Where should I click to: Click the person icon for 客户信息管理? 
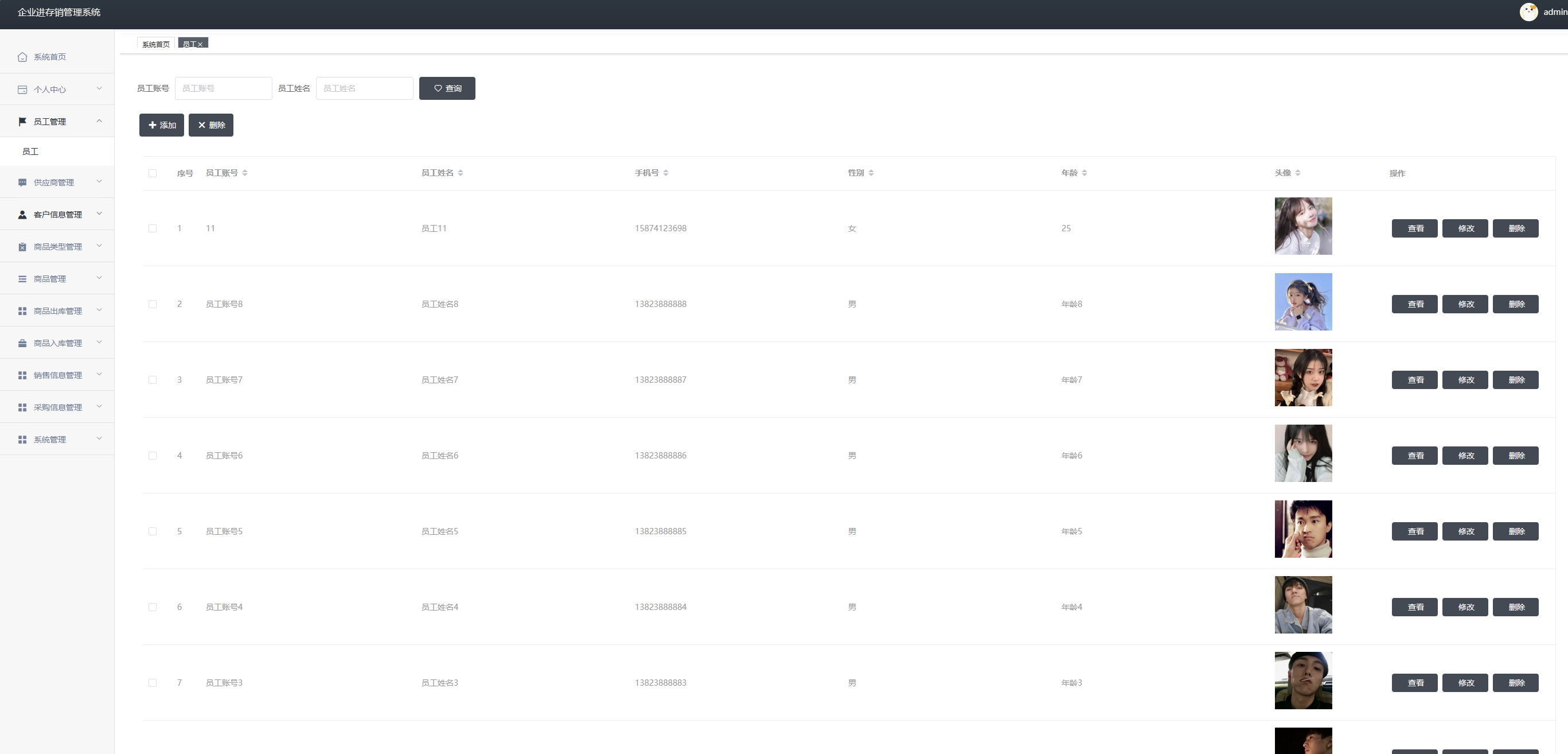(22, 215)
